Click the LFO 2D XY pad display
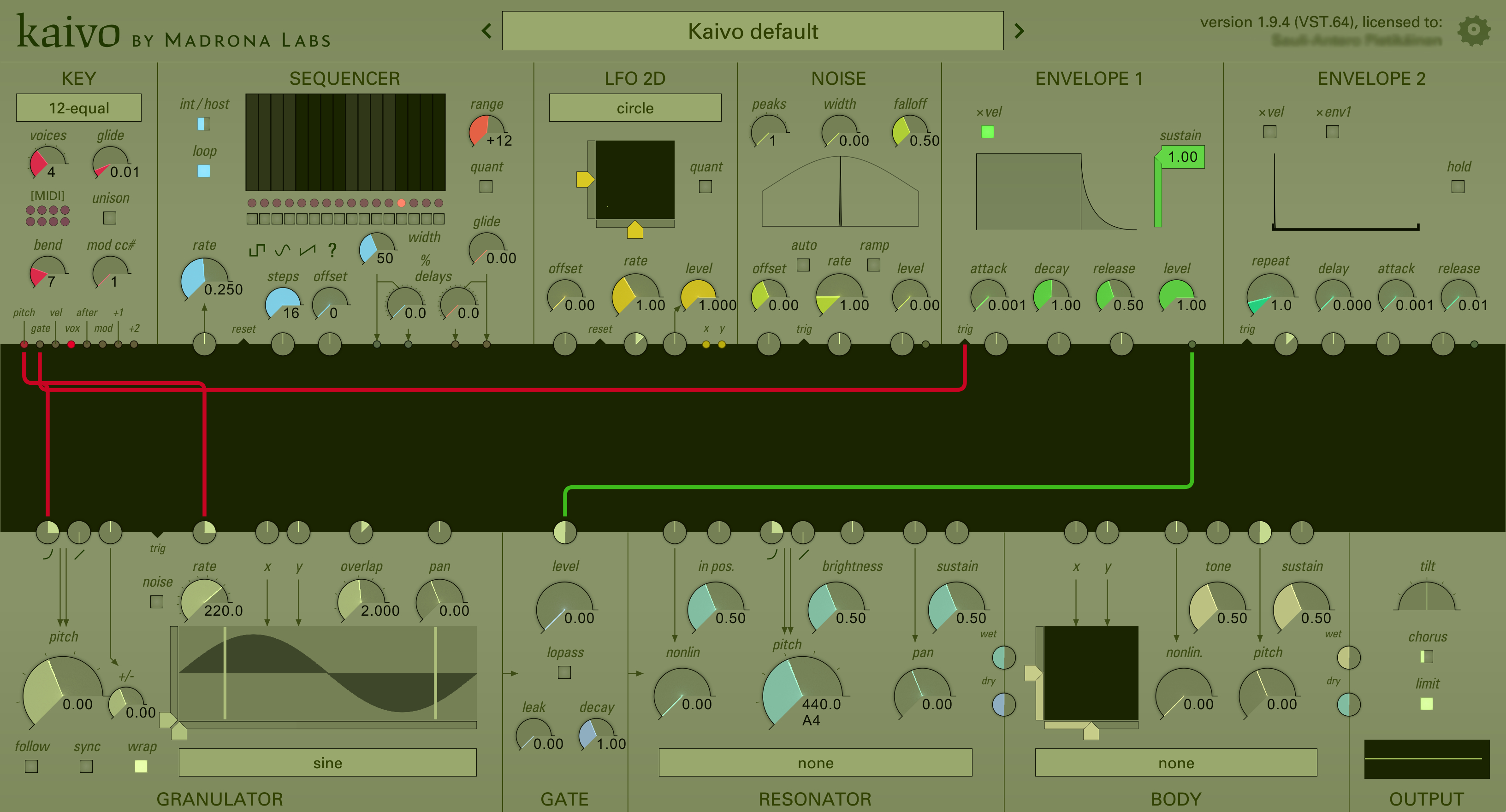 pos(635,179)
